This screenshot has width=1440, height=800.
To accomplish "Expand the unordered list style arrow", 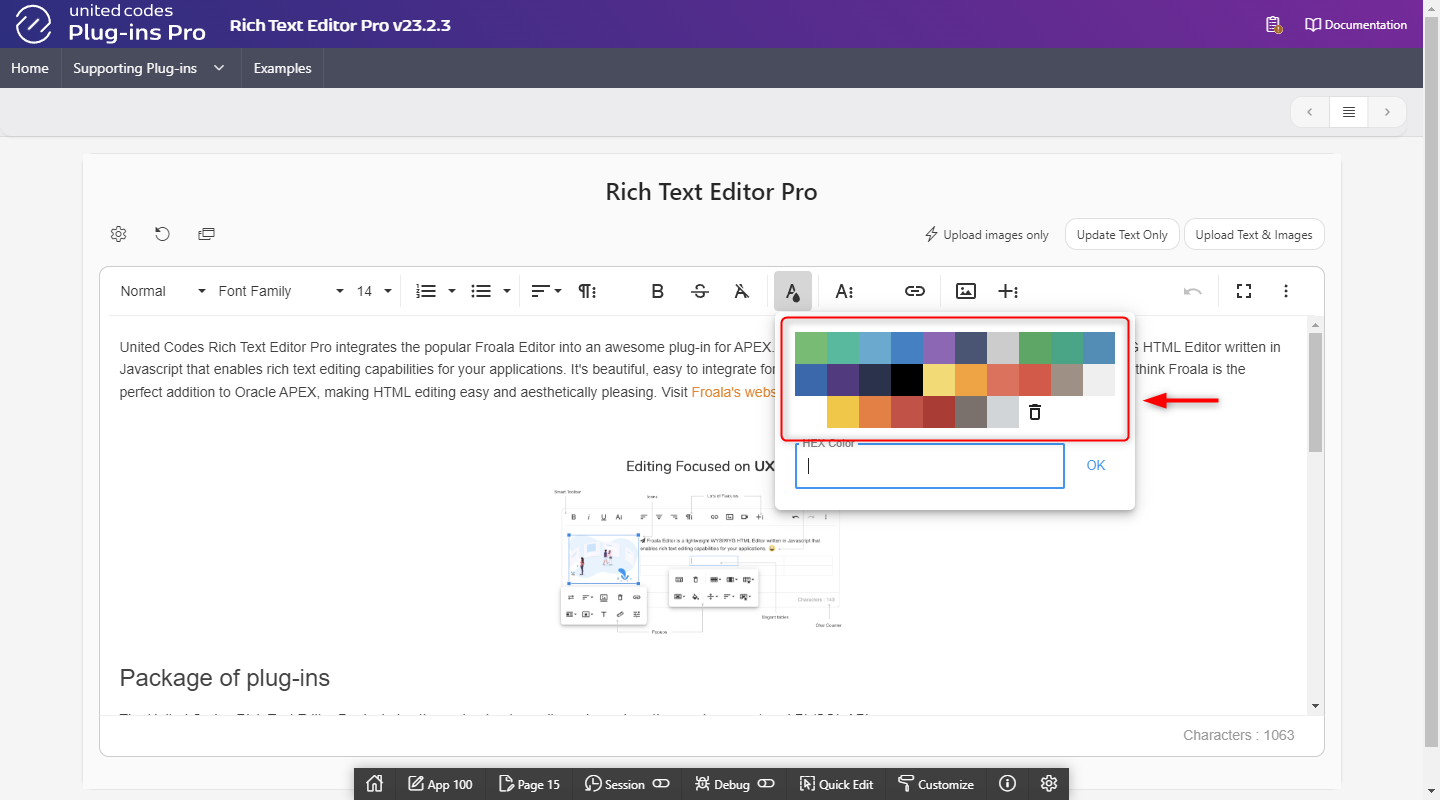I will click(x=507, y=291).
